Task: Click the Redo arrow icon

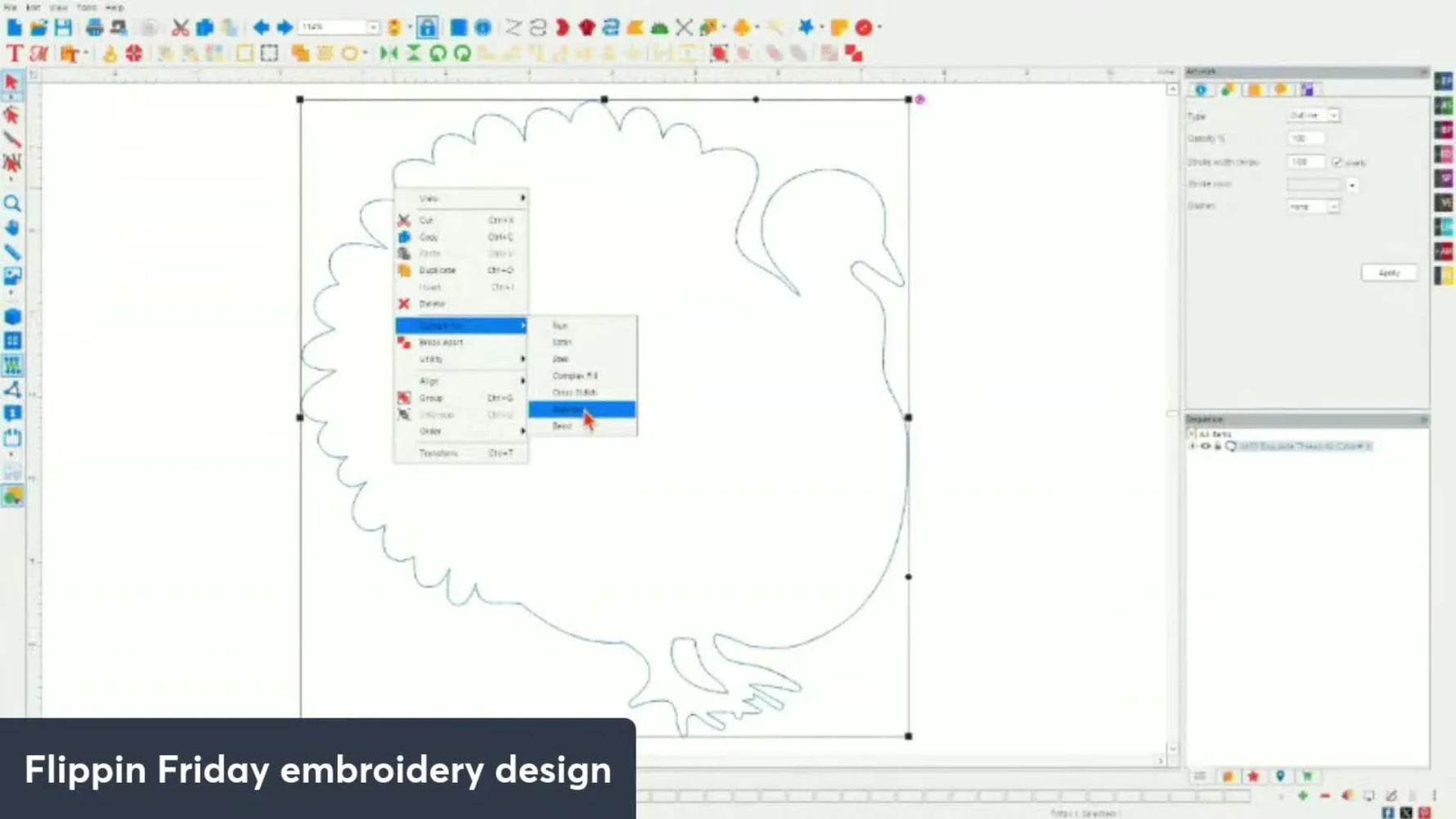Action: [282, 27]
